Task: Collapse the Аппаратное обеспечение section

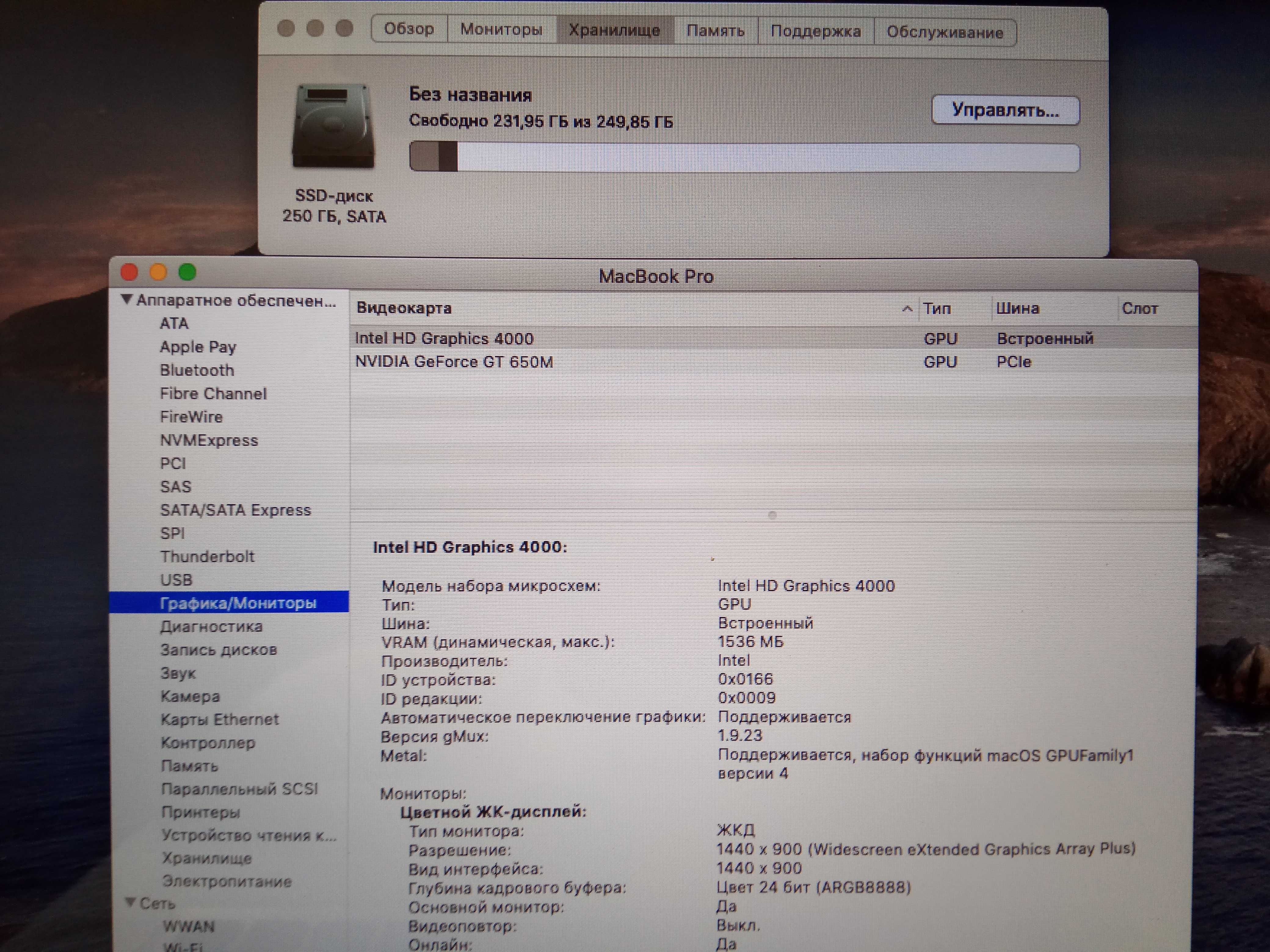Action: click(127, 300)
